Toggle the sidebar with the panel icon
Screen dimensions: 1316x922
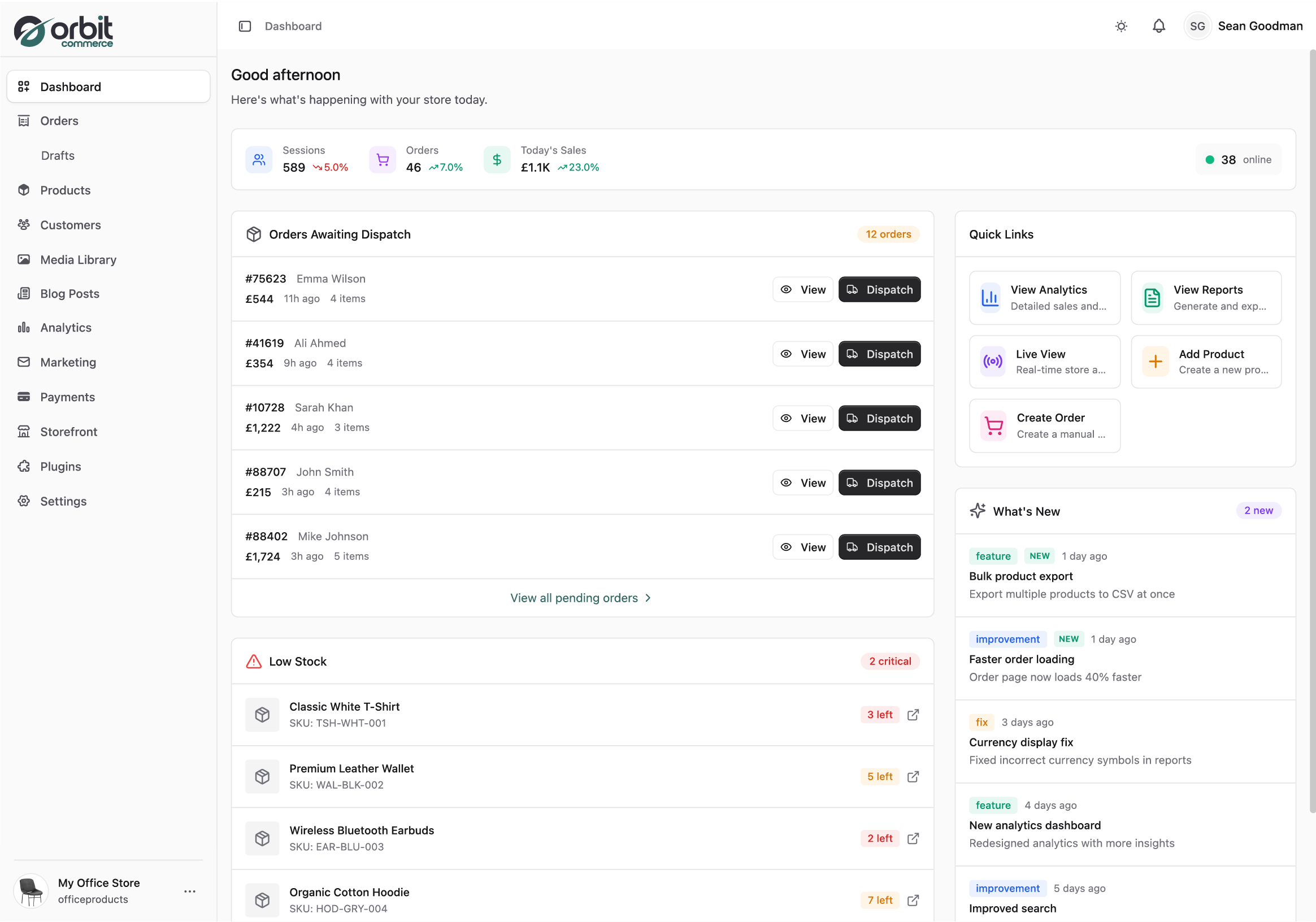click(x=245, y=26)
